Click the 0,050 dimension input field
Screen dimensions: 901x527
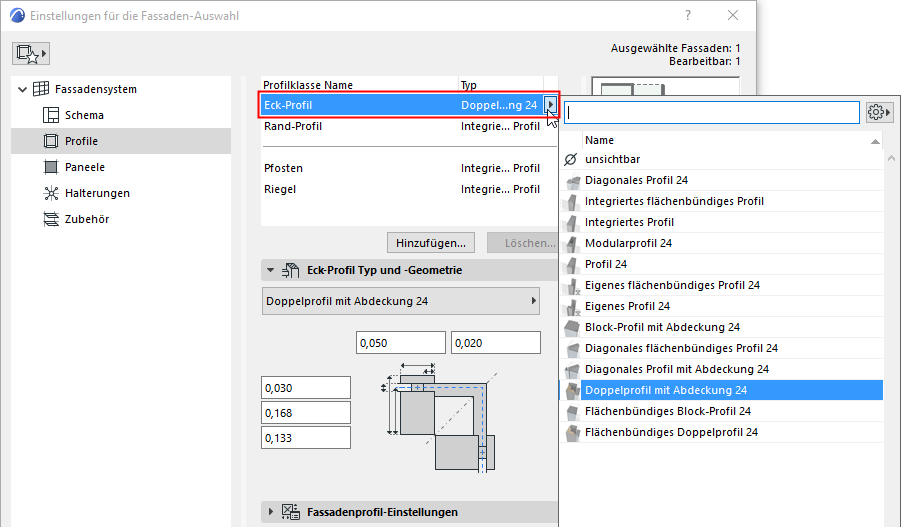point(400,344)
